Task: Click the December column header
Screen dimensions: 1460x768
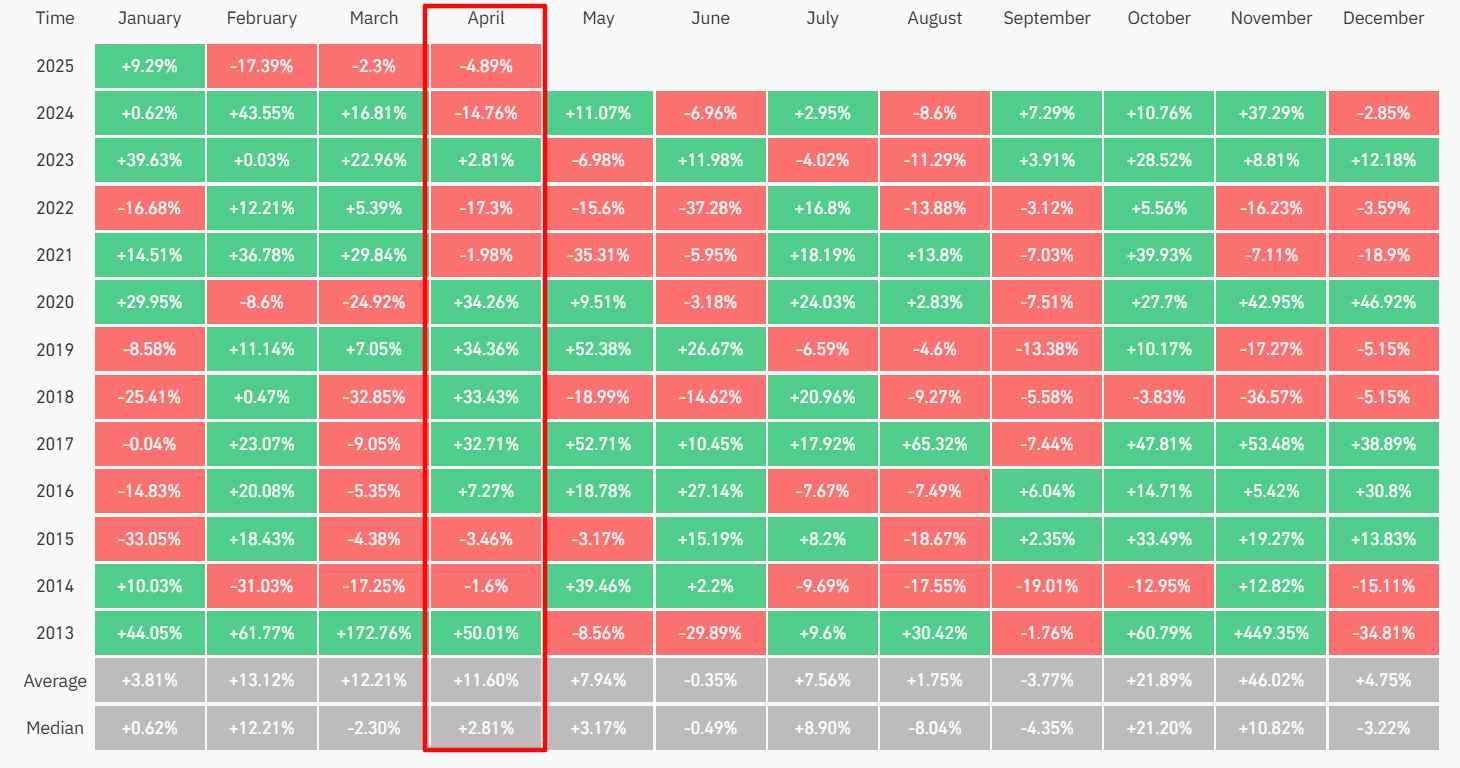Action: coord(1383,18)
